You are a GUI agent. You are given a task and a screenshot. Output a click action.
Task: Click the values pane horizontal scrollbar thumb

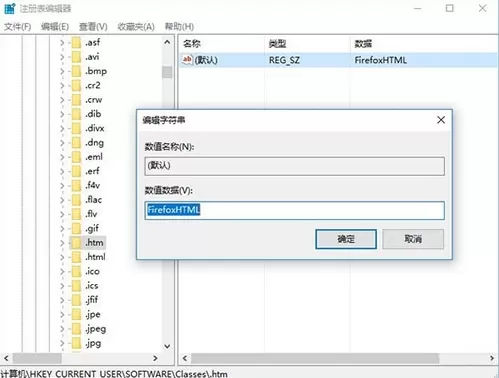click(x=315, y=359)
